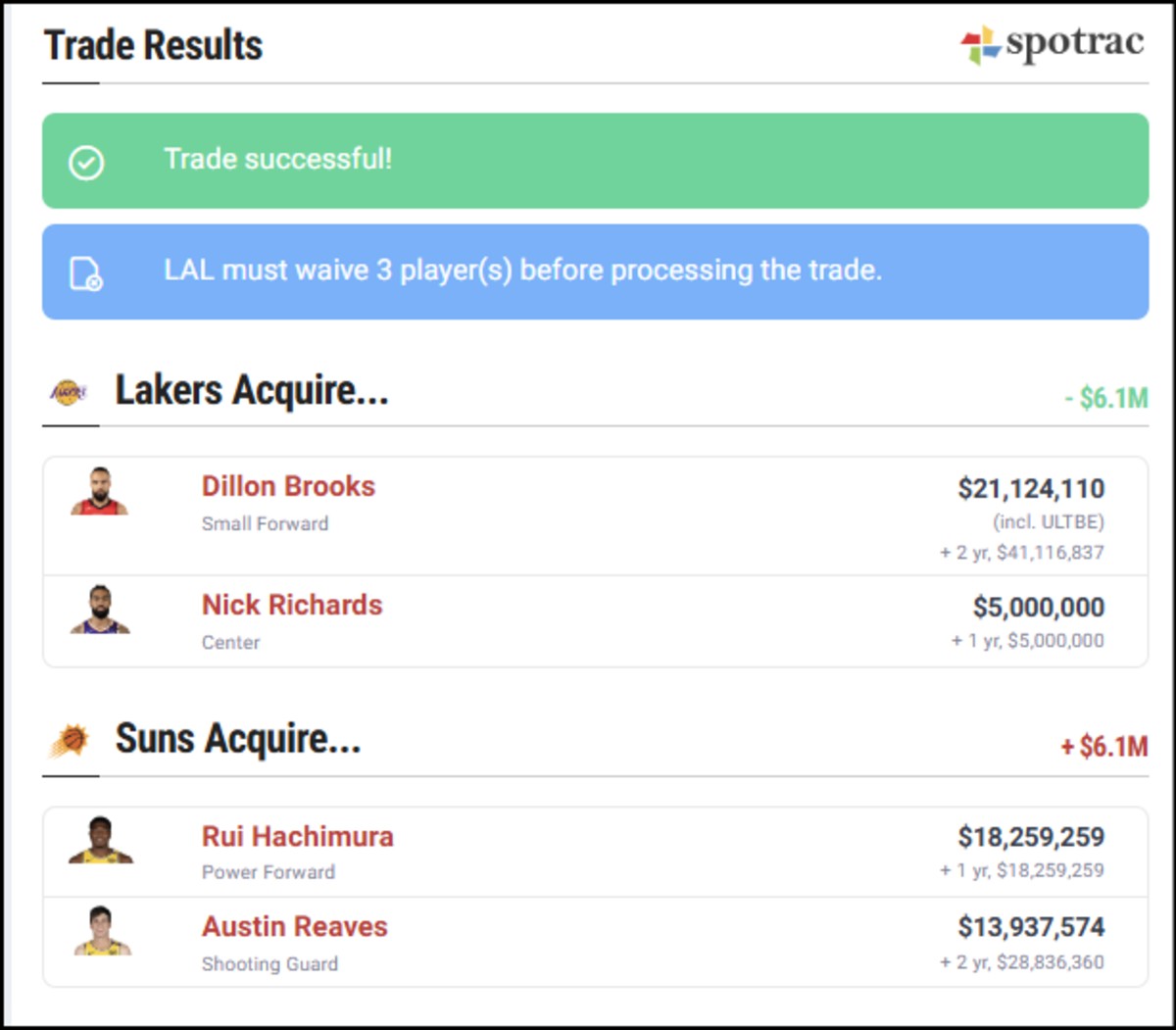Click the Lakers Acquire heading
The width and height of the screenshot is (1176, 1030).
(x=252, y=390)
